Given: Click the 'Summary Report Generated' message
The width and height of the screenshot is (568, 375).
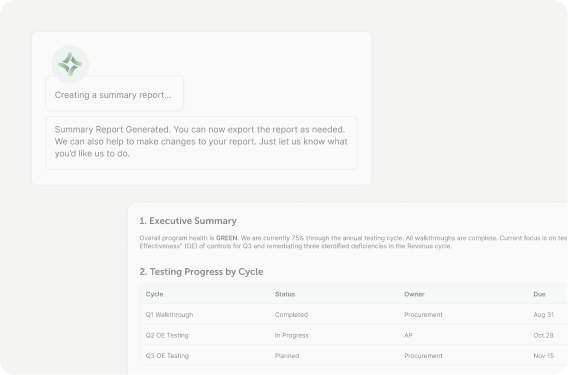Looking at the screenshot, I should pyautogui.click(x=201, y=143).
